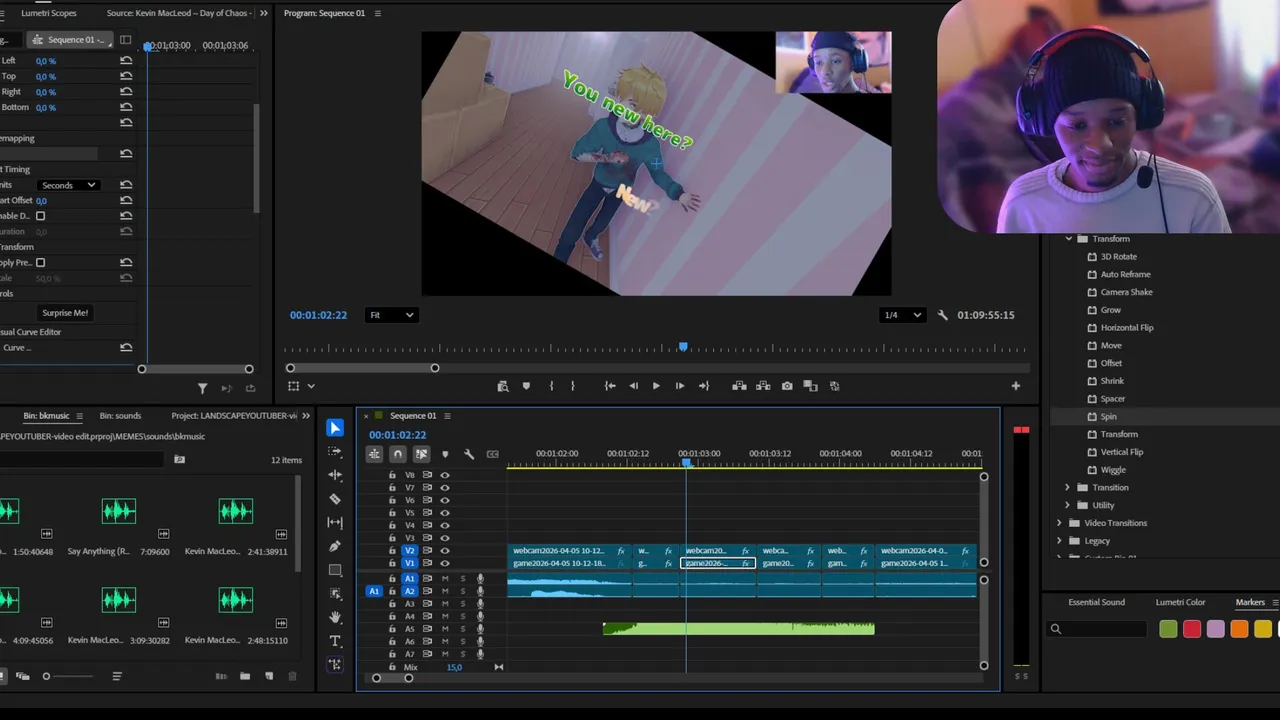
Task: Expand the Transition effects folder
Action: click(1067, 487)
